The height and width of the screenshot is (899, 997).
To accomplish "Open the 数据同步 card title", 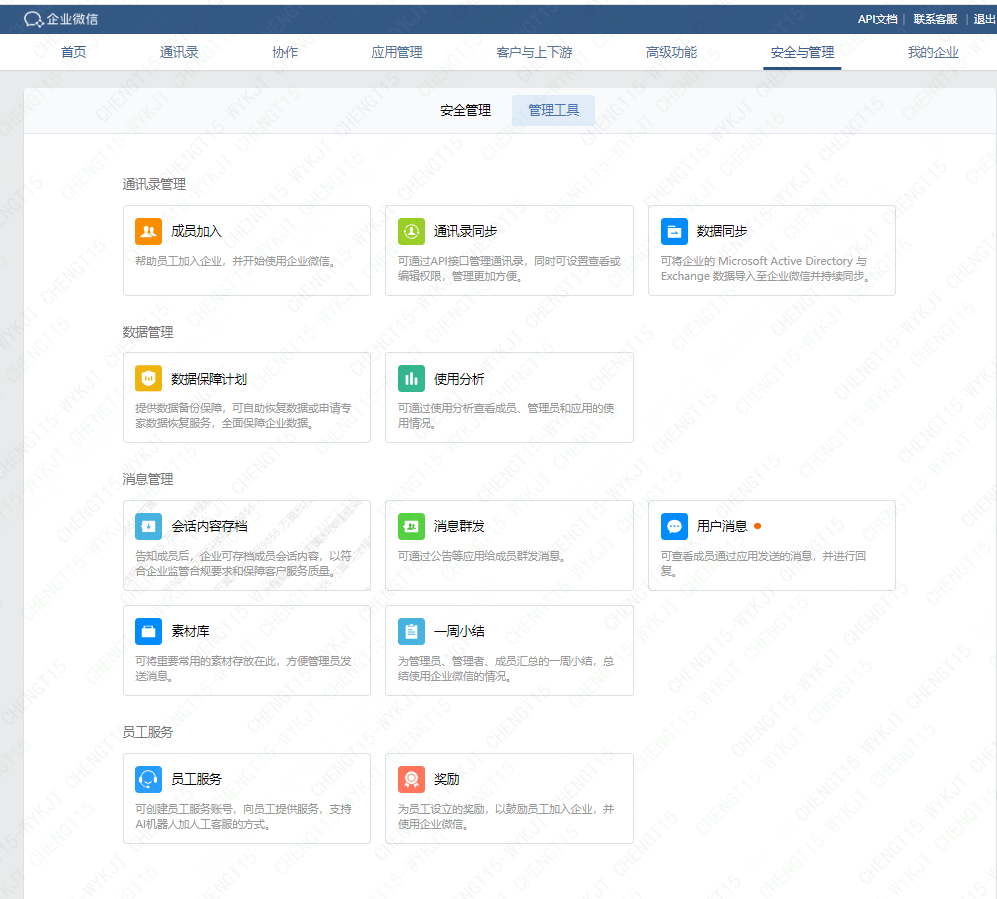I will (722, 231).
